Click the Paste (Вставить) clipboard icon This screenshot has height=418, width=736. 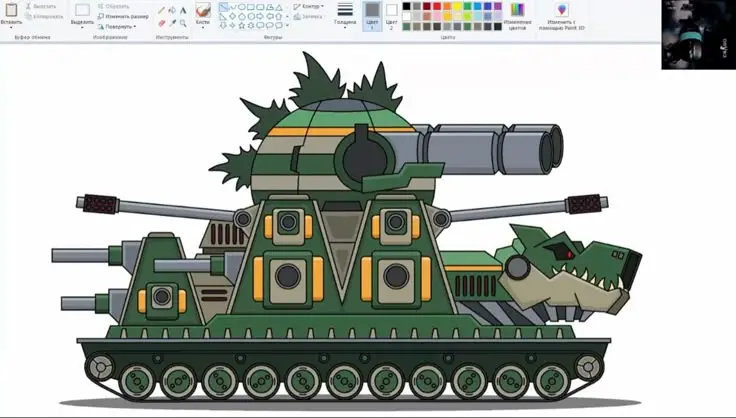coord(11,9)
